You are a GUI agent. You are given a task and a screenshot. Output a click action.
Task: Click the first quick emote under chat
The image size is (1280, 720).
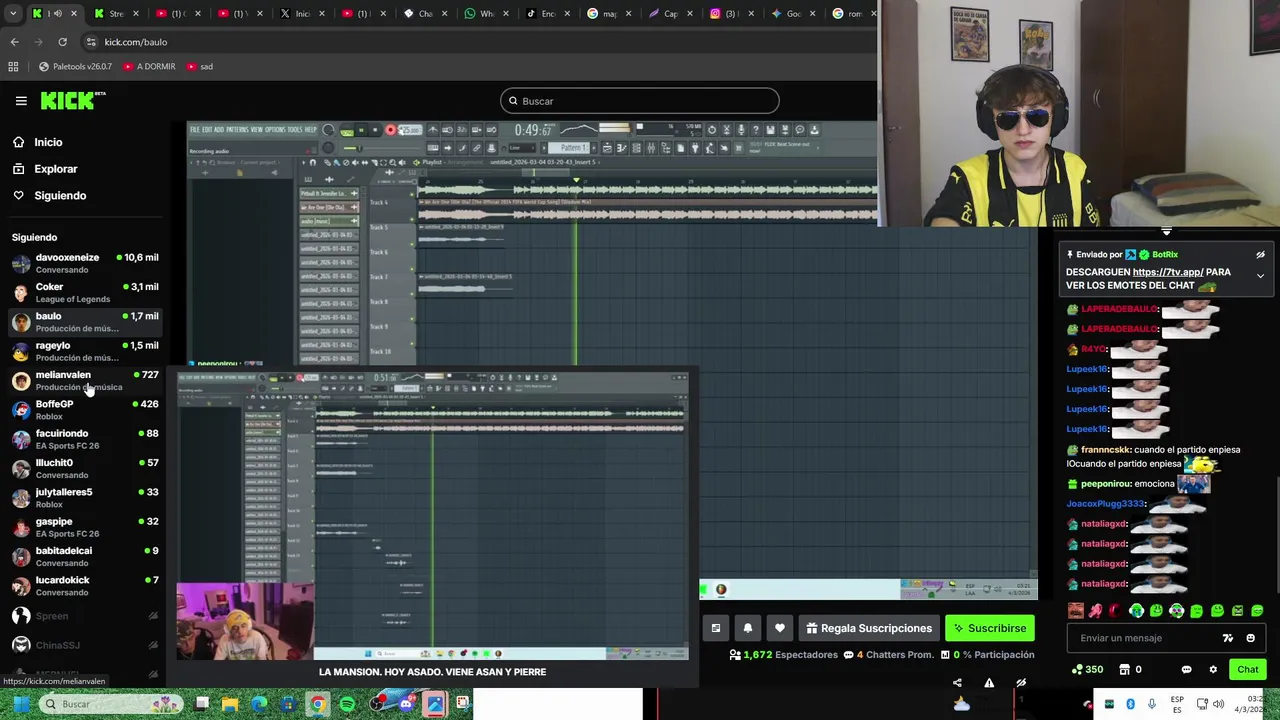point(1076,611)
